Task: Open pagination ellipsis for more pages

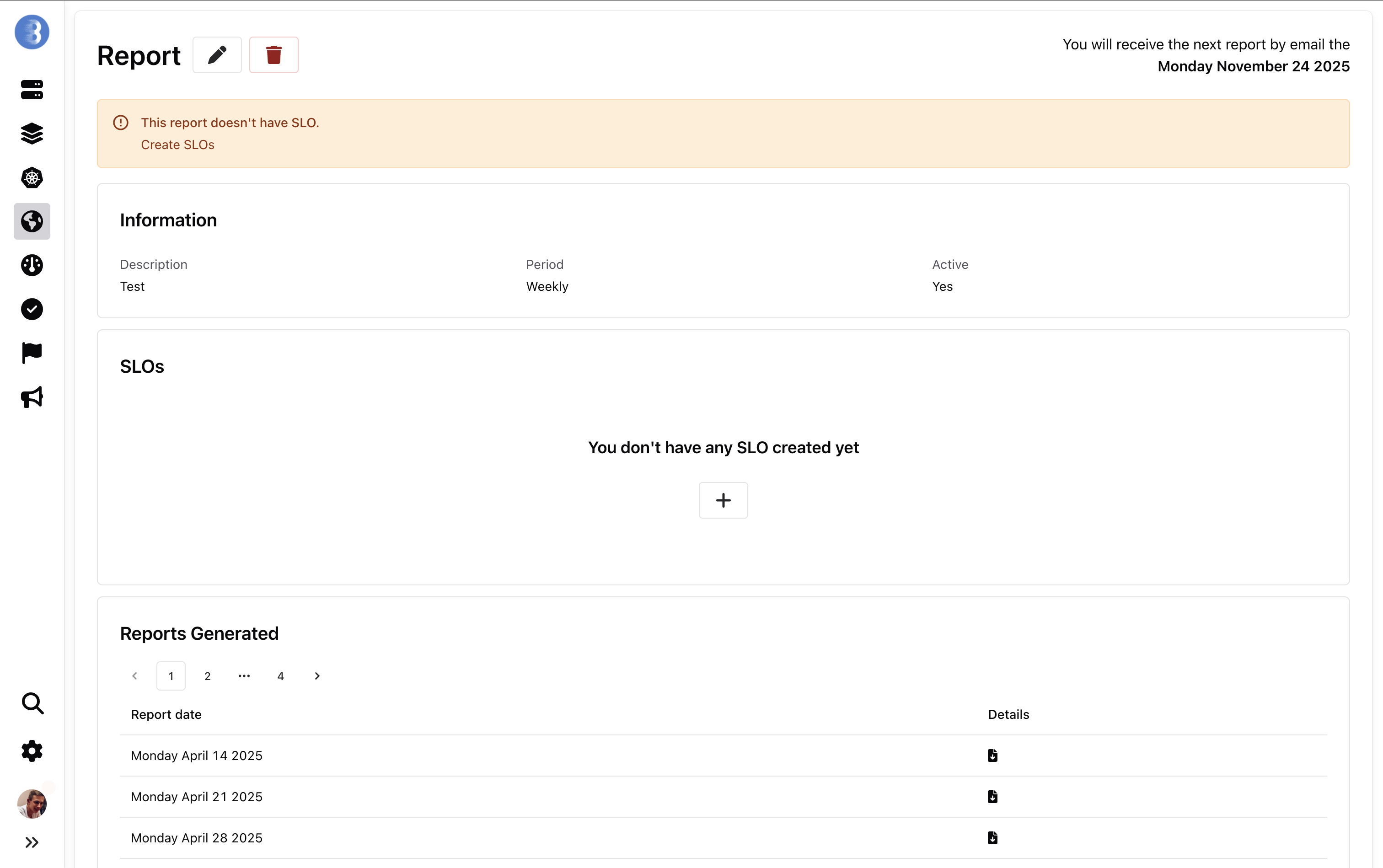Action: click(244, 675)
